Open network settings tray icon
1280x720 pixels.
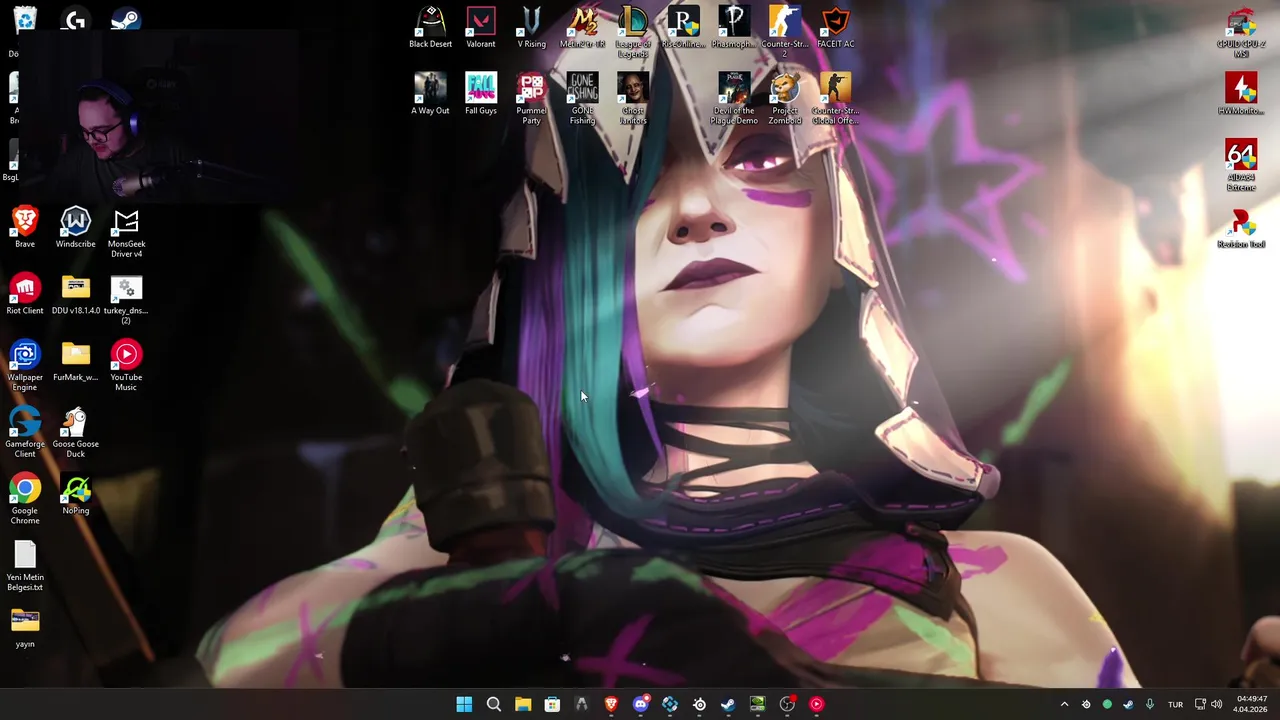pyautogui.click(x=1200, y=704)
